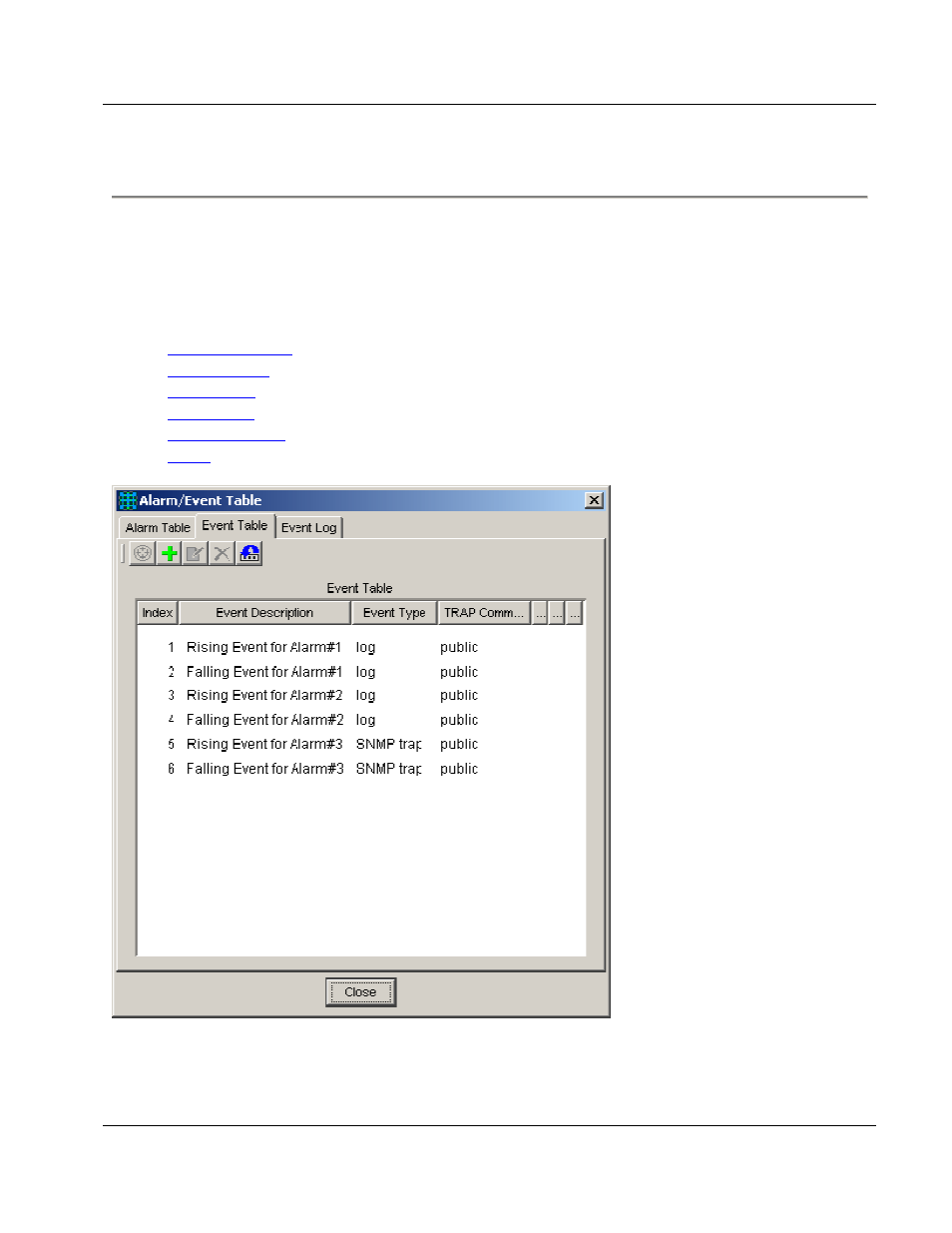Open the Event Log tab

click(x=308, y=527)
